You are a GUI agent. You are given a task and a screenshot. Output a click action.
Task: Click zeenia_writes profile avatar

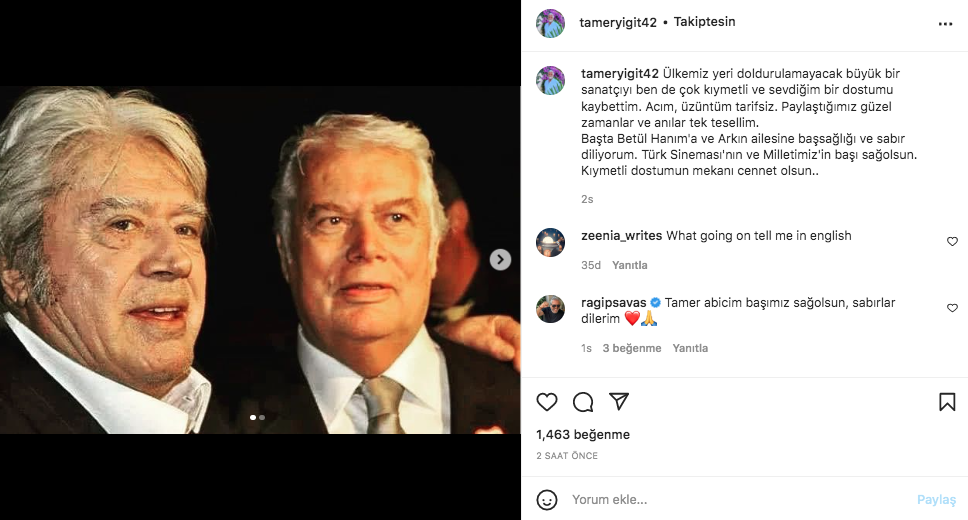[550, 242]
